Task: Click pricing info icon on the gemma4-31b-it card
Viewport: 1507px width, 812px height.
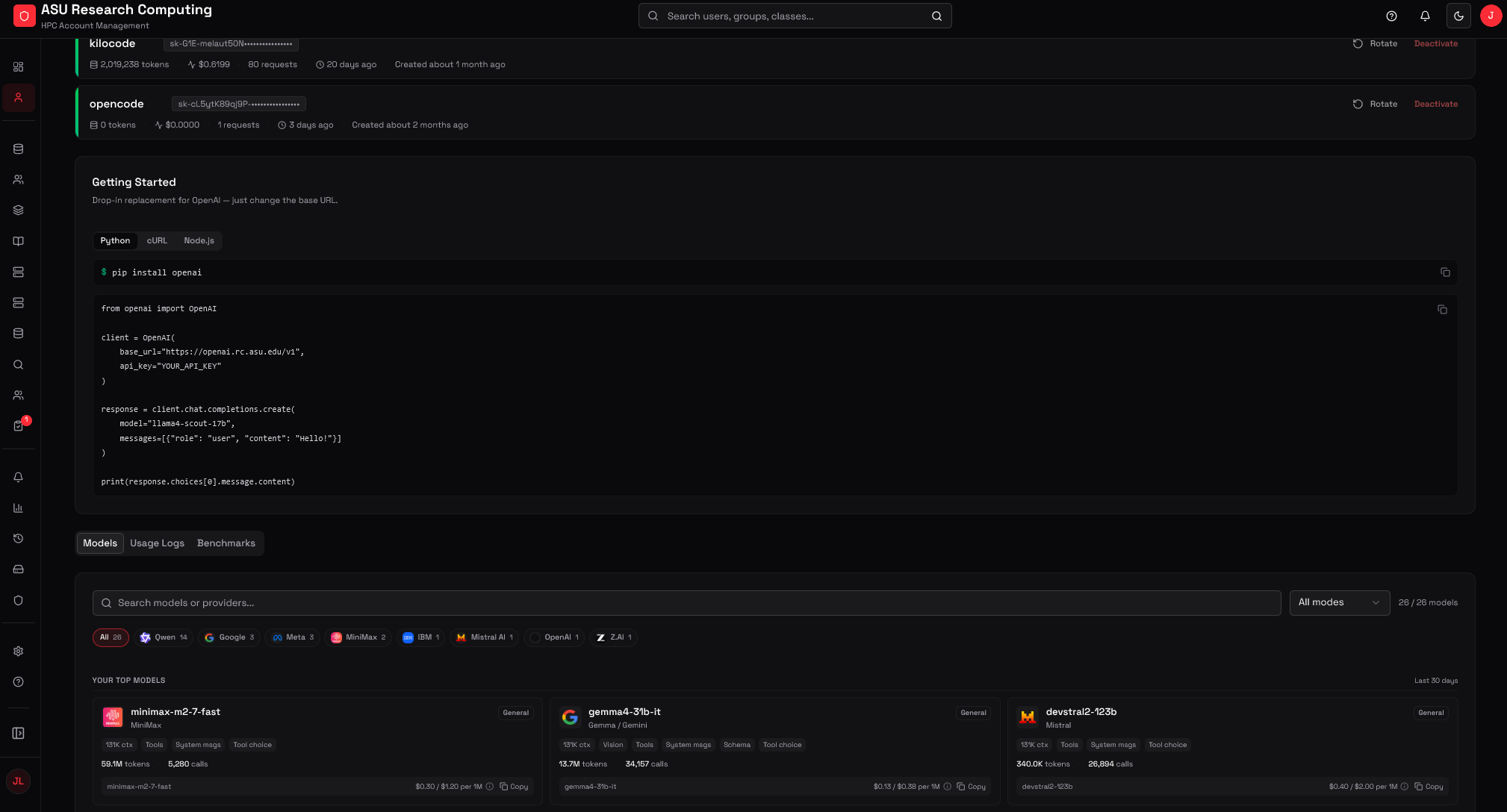Action: point(948,787)
